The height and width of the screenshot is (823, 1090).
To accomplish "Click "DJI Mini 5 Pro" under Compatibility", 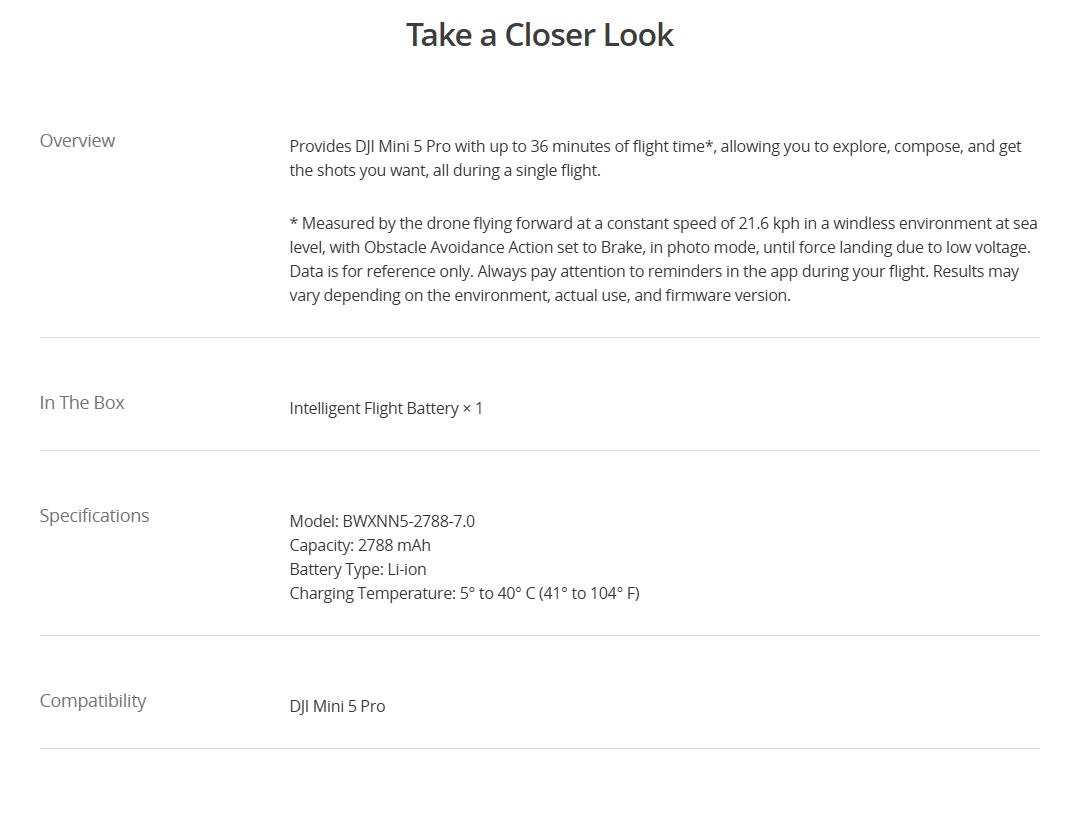I will click(x=337, y=706).
